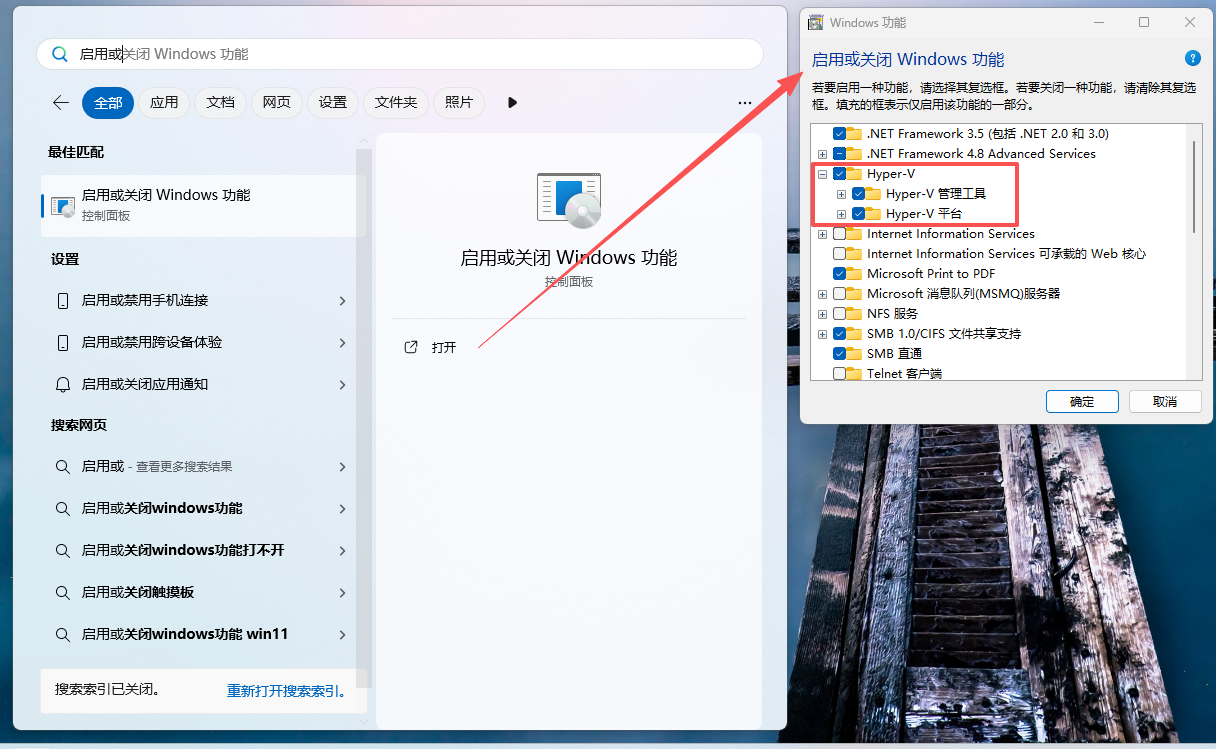This screenshot has height=749, width=1216.
Task: Uncheck SMB 直通 checkbox
Action: click(839, 353)
